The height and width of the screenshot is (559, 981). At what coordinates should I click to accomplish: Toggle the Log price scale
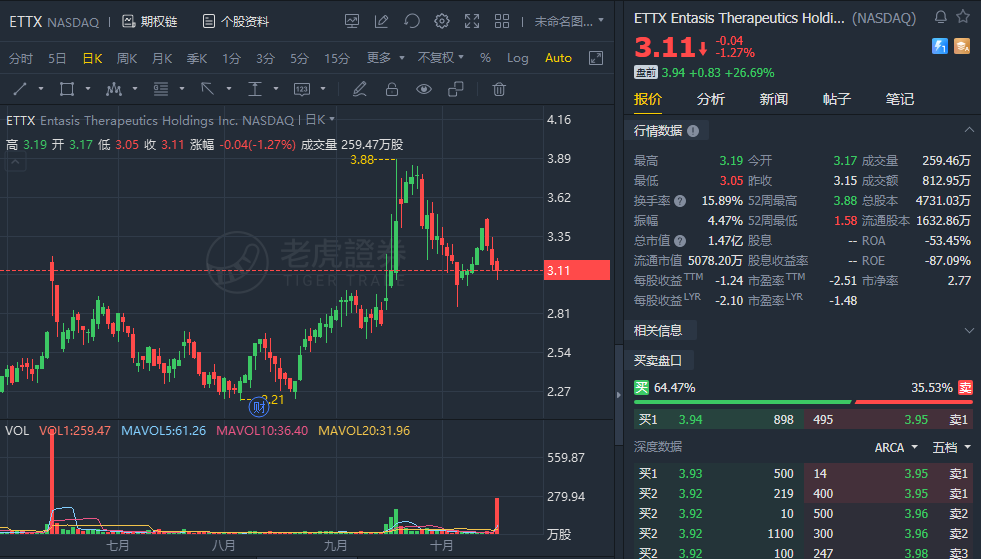tap(517, 58)
